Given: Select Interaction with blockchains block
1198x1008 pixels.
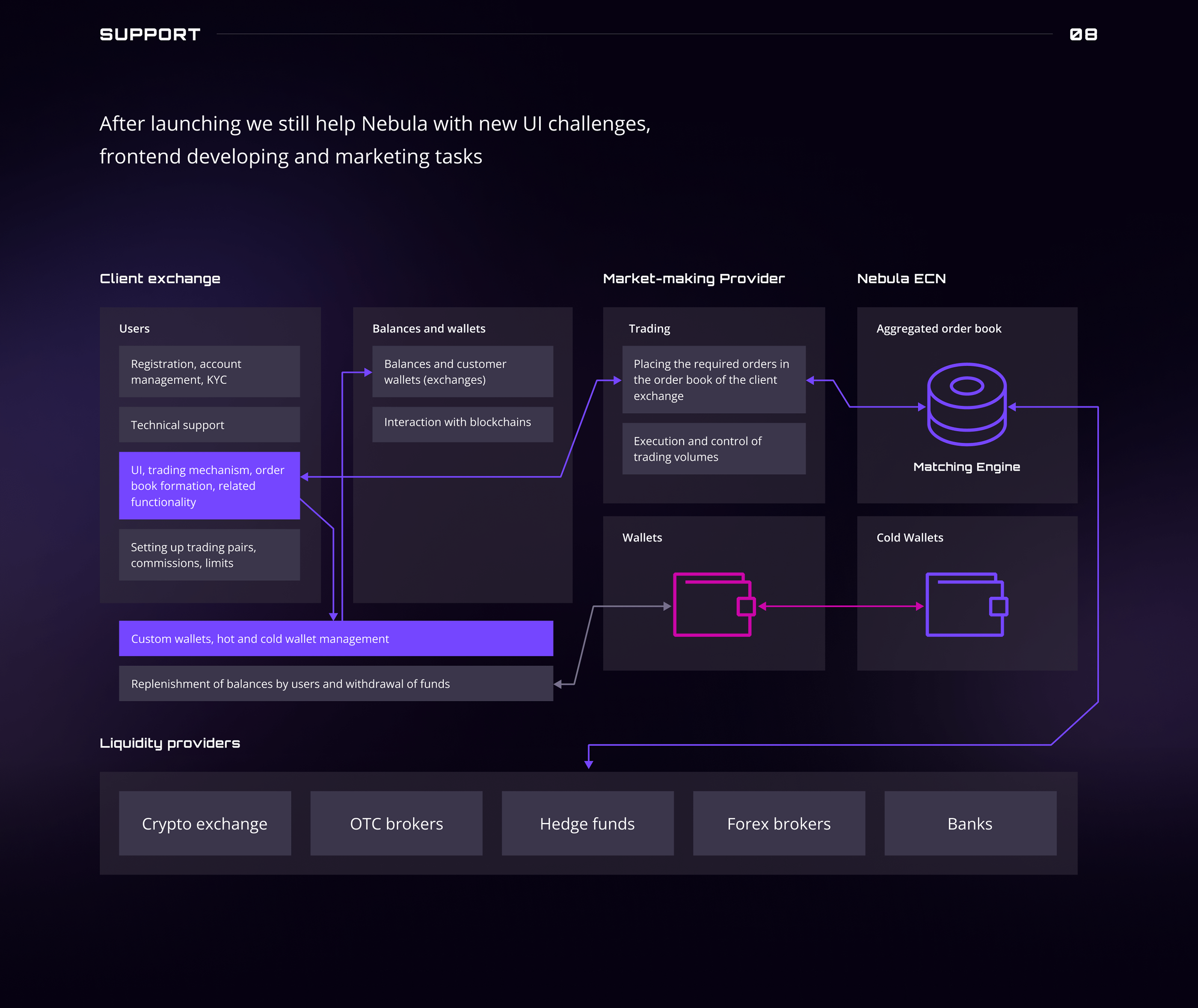Looking at the screenshot, I should click(x=463, y=424).
